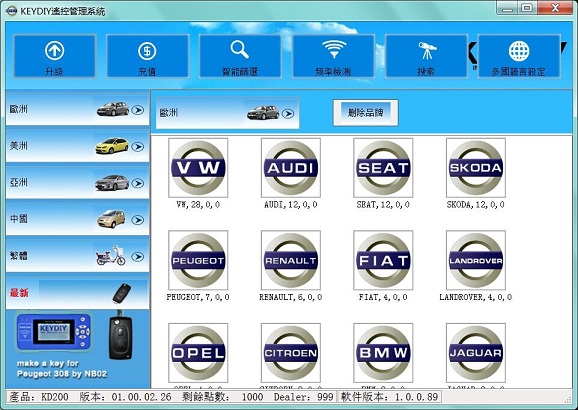Click the gray car in Europe header
This screenshot has width=578, height=410.
pos(263,112)
